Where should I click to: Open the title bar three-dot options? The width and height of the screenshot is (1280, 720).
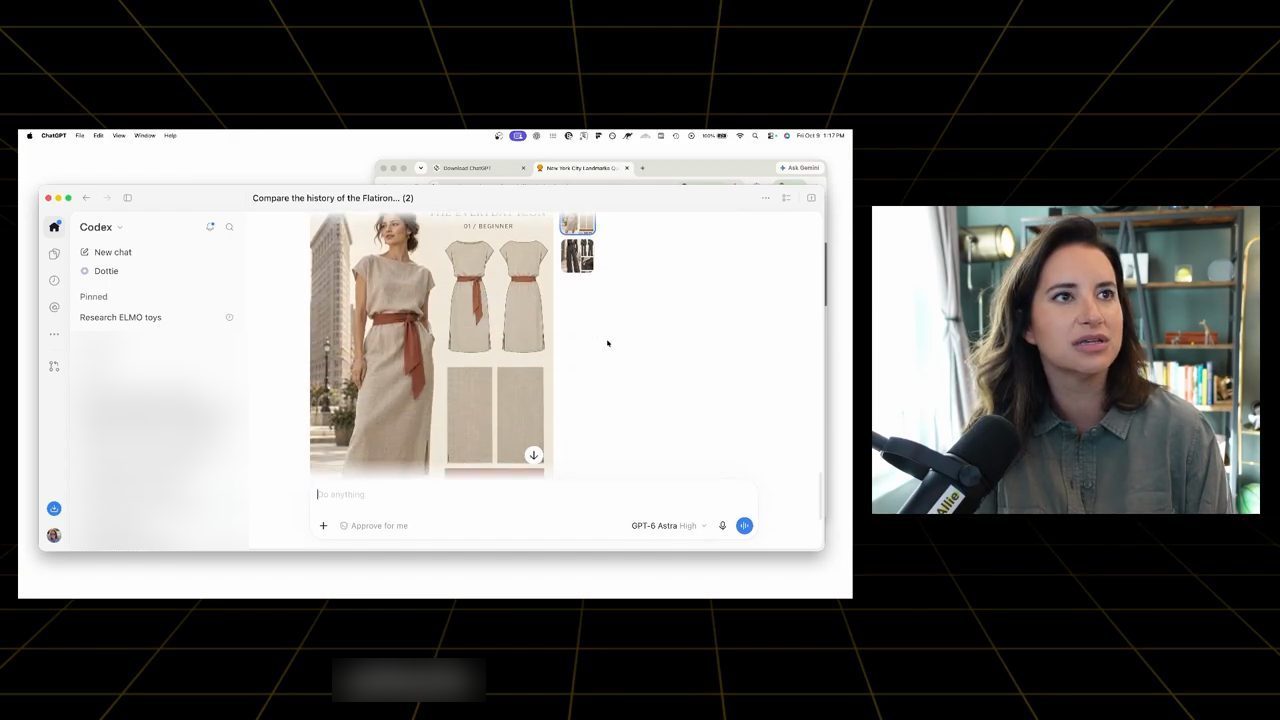pos(766,198)
